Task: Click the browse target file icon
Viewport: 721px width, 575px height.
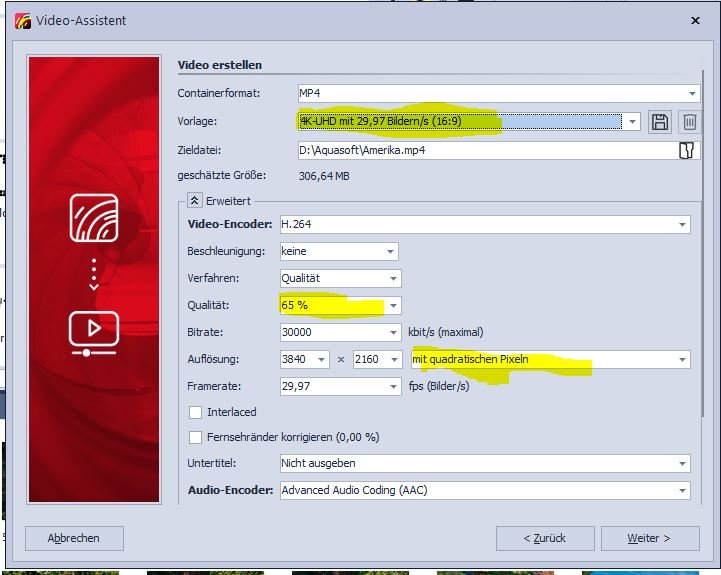Action: [686, 151]
